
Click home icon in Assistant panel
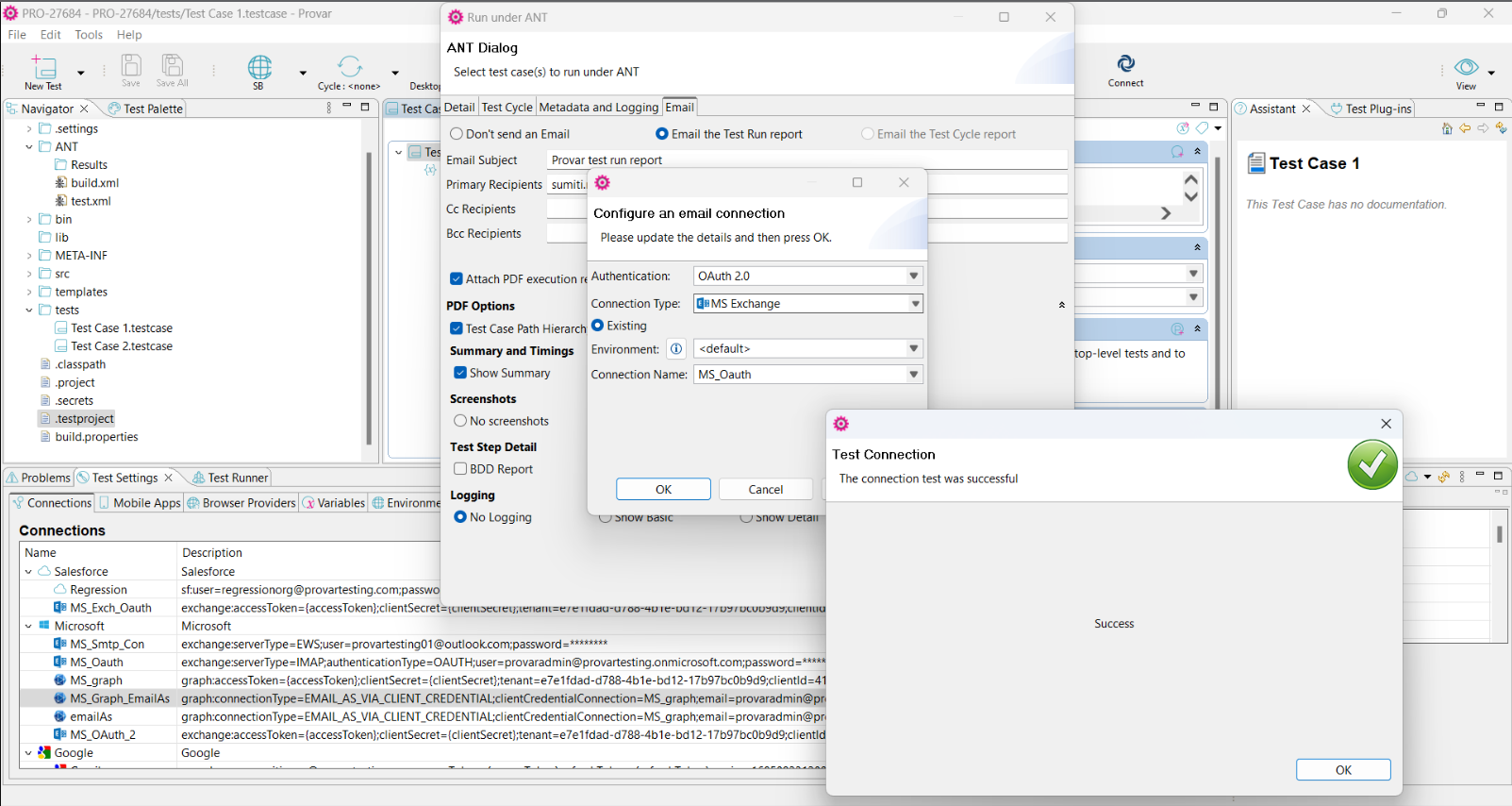1447,128
